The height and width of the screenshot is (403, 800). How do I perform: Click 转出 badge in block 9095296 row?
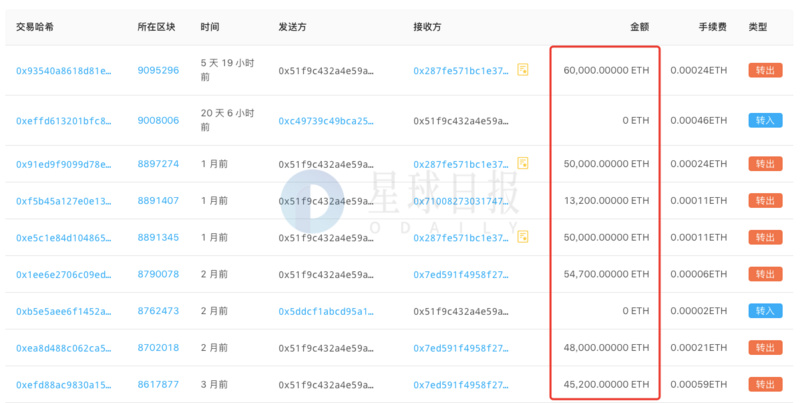click(765, 70)
